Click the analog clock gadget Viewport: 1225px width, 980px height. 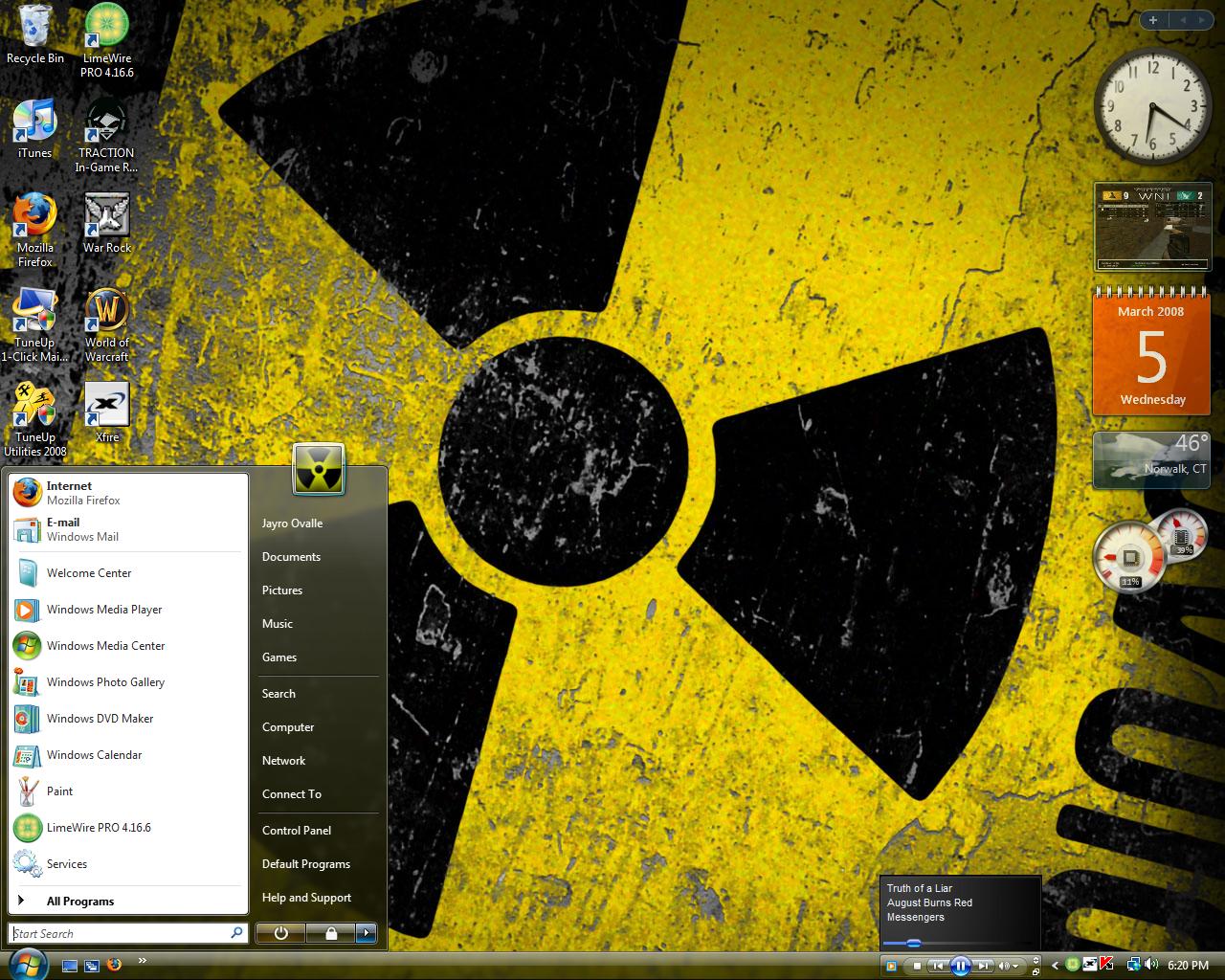tap(1151, 105)
